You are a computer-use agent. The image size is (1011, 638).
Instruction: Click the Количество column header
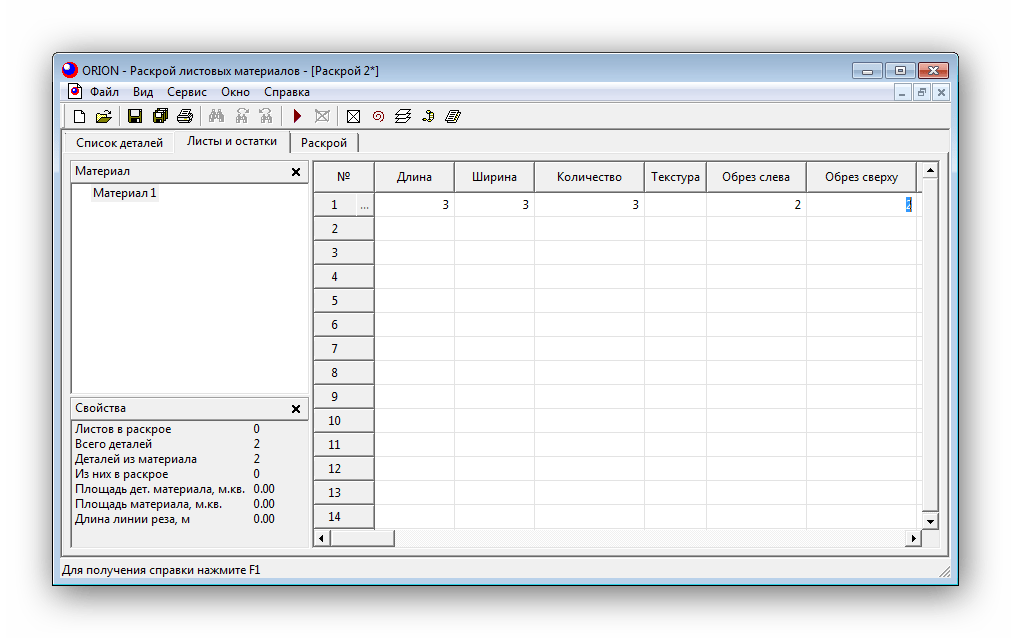(x=589, y=177)
